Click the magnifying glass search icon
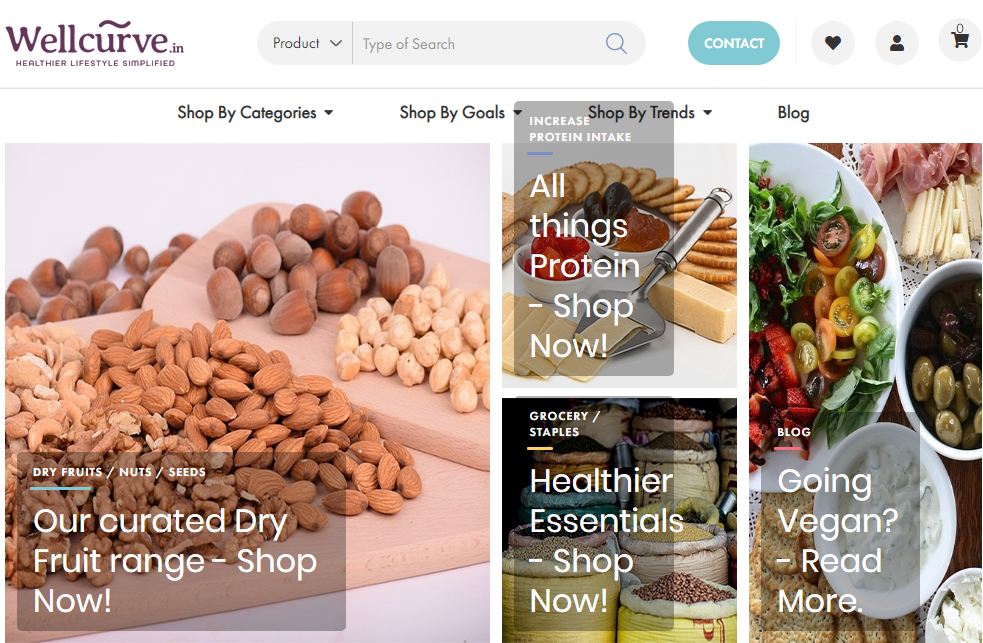983x643 pixels. (x=616, y=43)
